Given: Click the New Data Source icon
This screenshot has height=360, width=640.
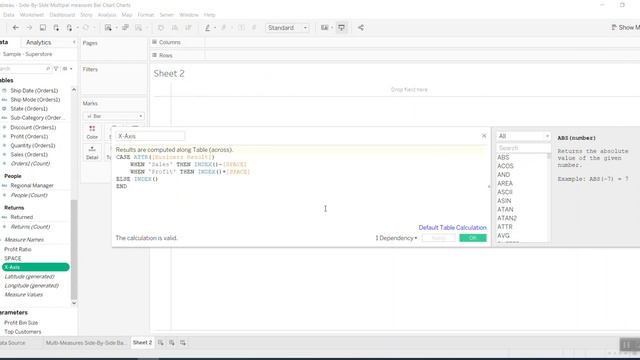Looking at the screenshot, I should point(56,28).
